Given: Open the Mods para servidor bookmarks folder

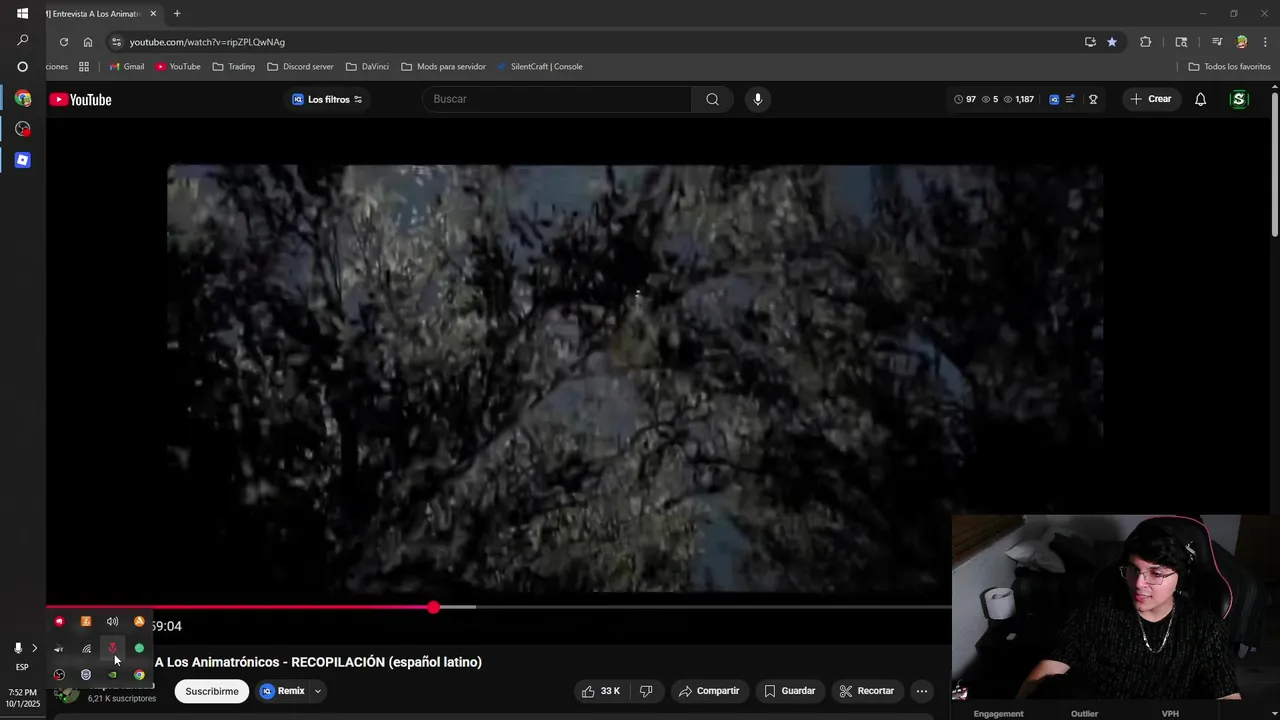Looking at the screenshot, I should (x=443, y=67).
